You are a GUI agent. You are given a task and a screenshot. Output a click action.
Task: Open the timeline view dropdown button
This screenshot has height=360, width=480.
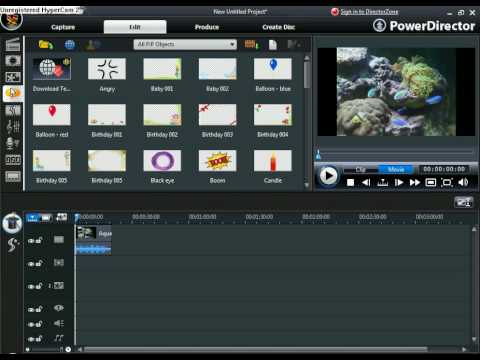tap(32, 218)
